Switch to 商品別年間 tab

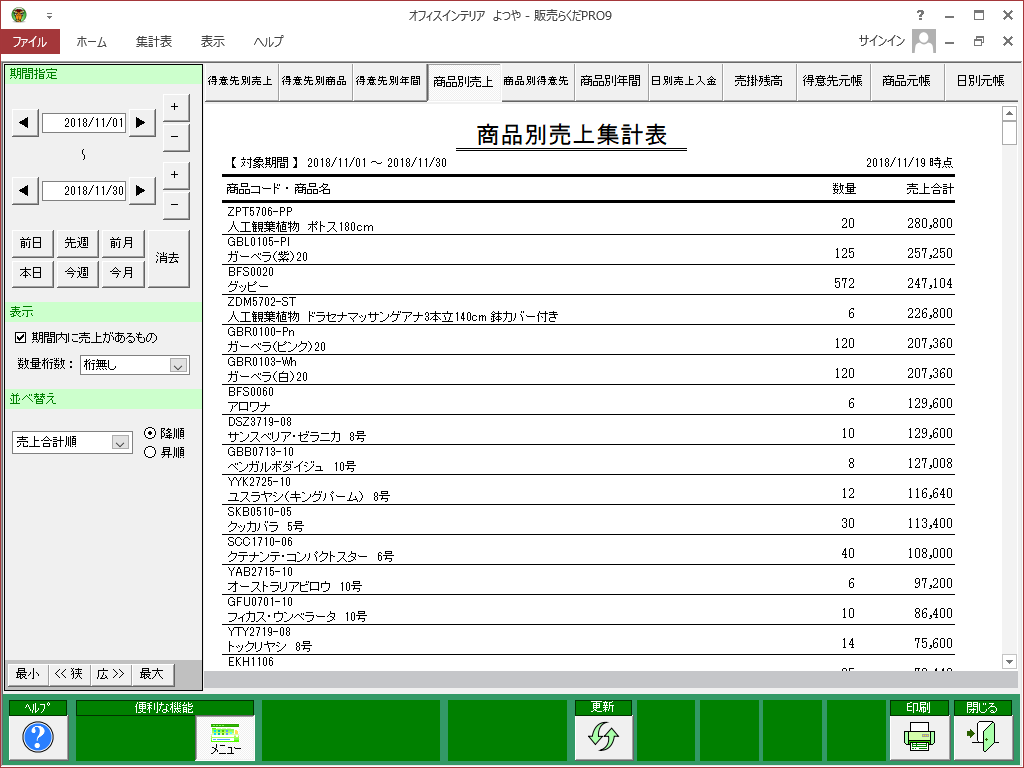[611, 82]
